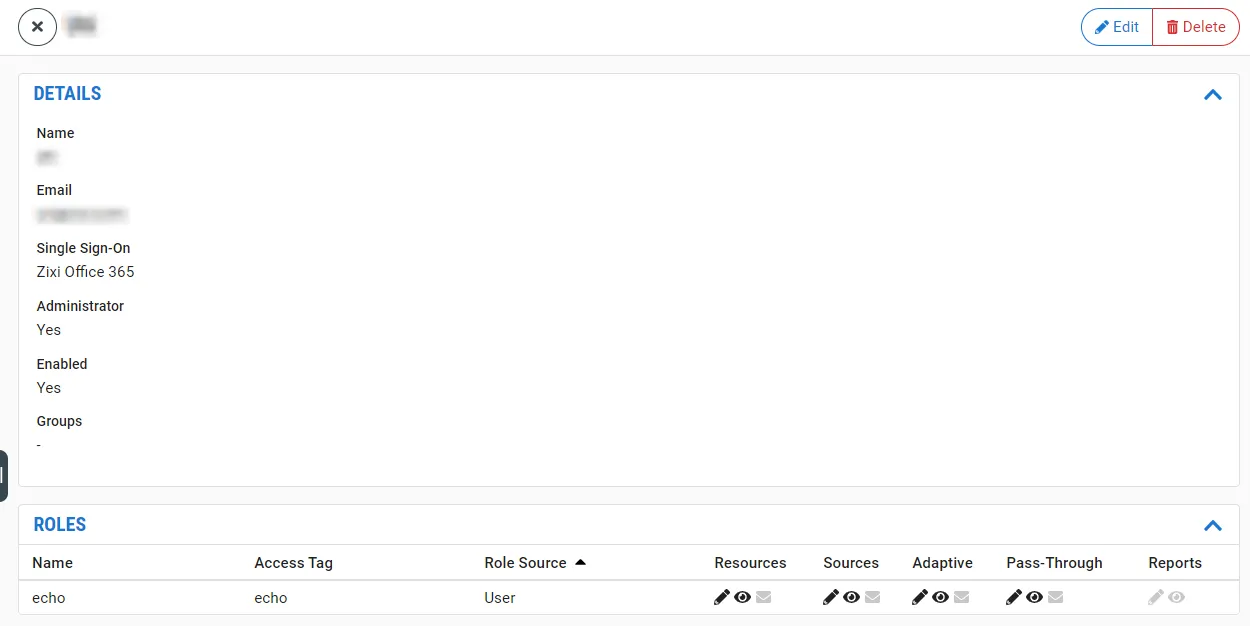1250x626 pixels.
Task: Click the Sources edit pencil icon for echo
Action: (831, 597)
